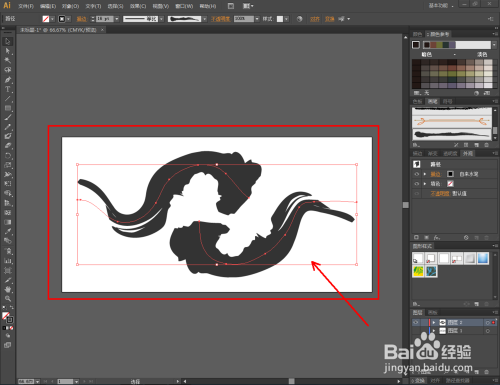Select the Zoom magnifier tool
The height and width of the screenshot is (385, 500).
(x=8, y=299)
